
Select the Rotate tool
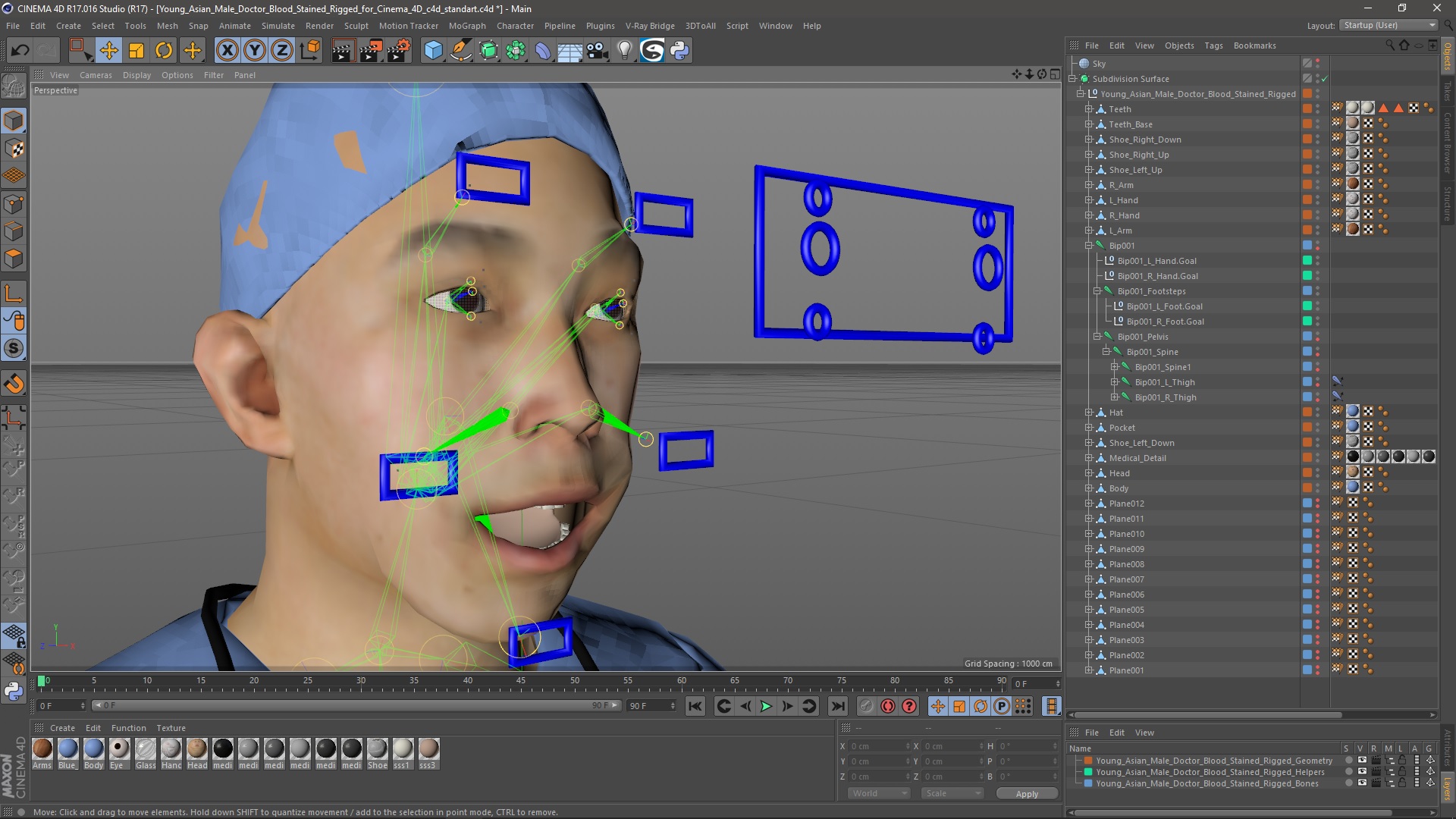pos(164,51)
